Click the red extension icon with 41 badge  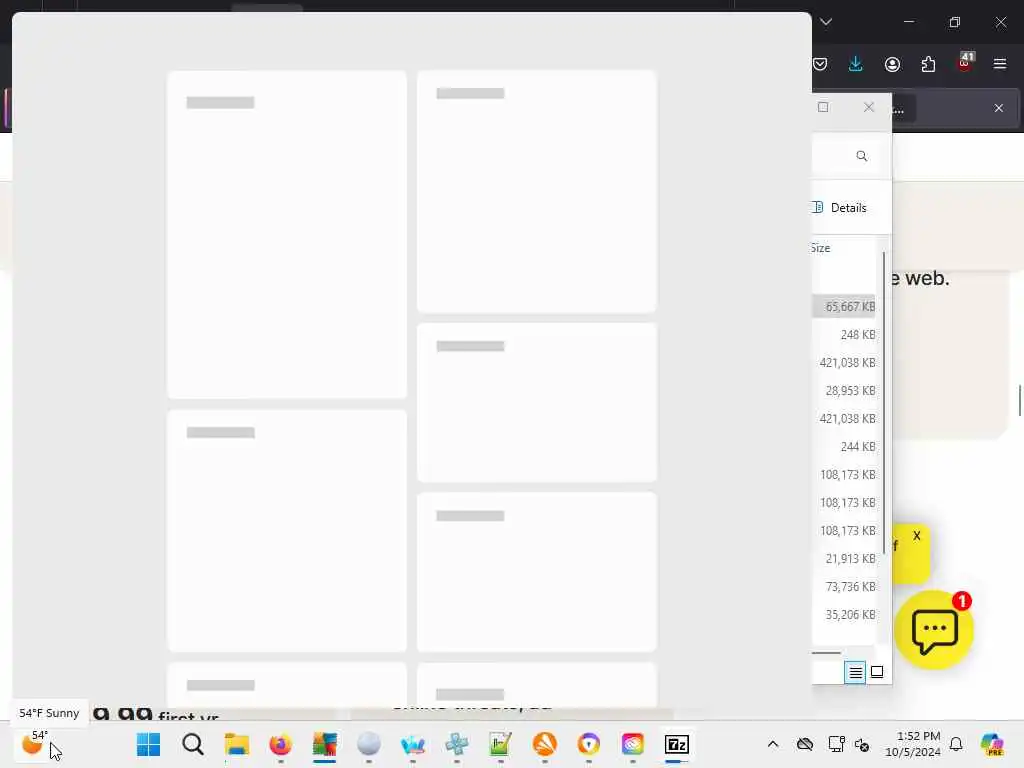tap(965, 62)
